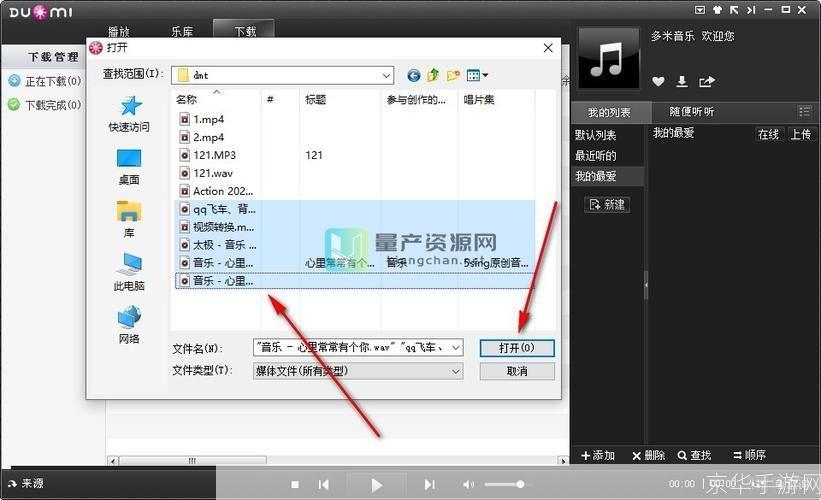Close the 打开 dialog with the X
Screen dimensions: 821x500
[548, 48]
